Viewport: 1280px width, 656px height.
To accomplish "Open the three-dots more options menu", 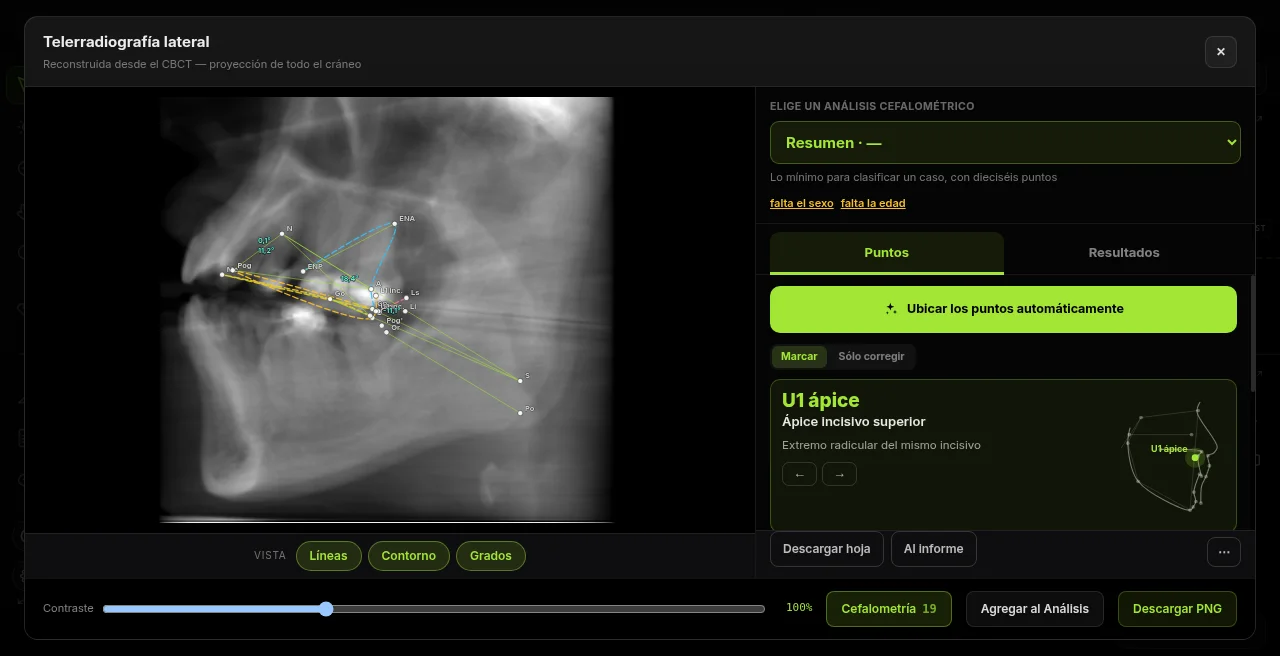I will click(1224, 551).
